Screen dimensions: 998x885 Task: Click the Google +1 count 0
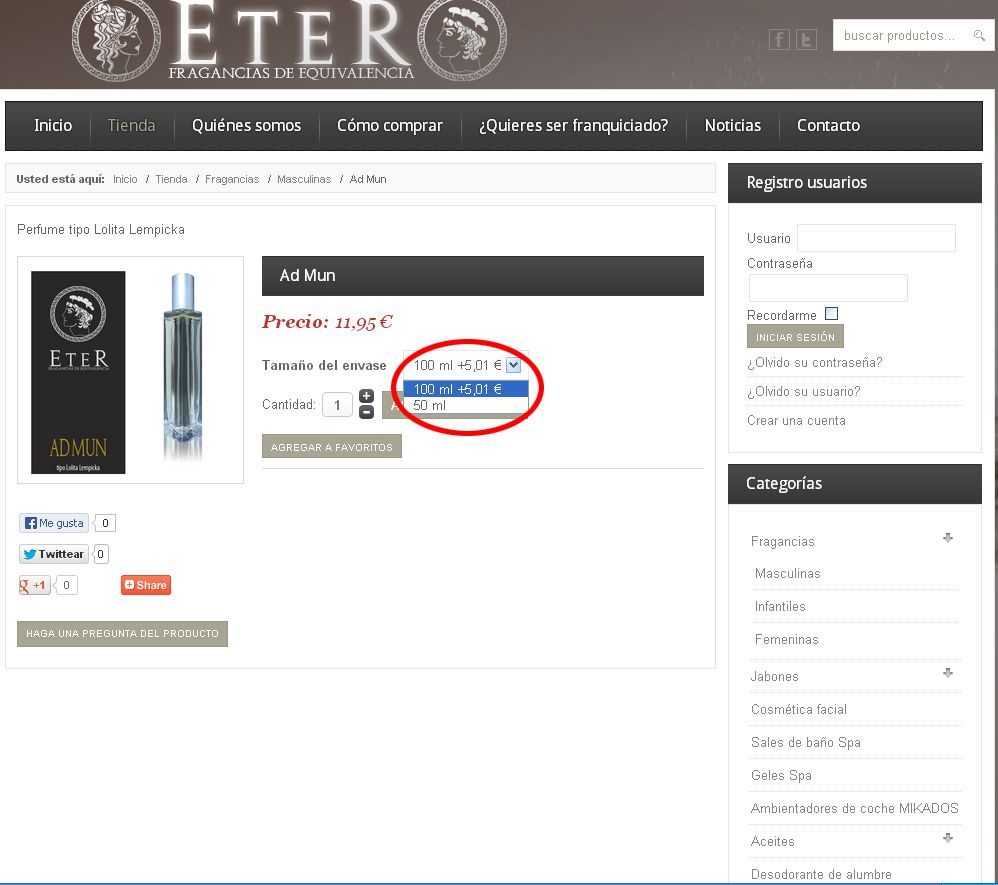click(x=66, y=585)
